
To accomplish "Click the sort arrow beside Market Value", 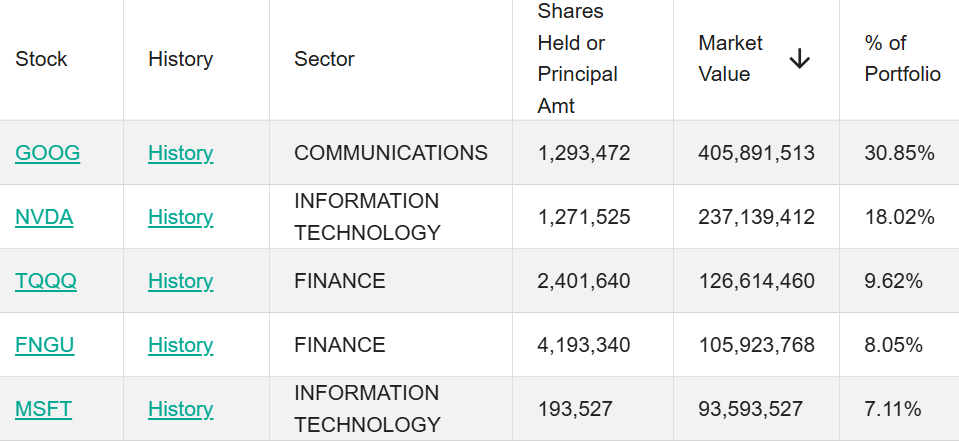I will point(799,59).
